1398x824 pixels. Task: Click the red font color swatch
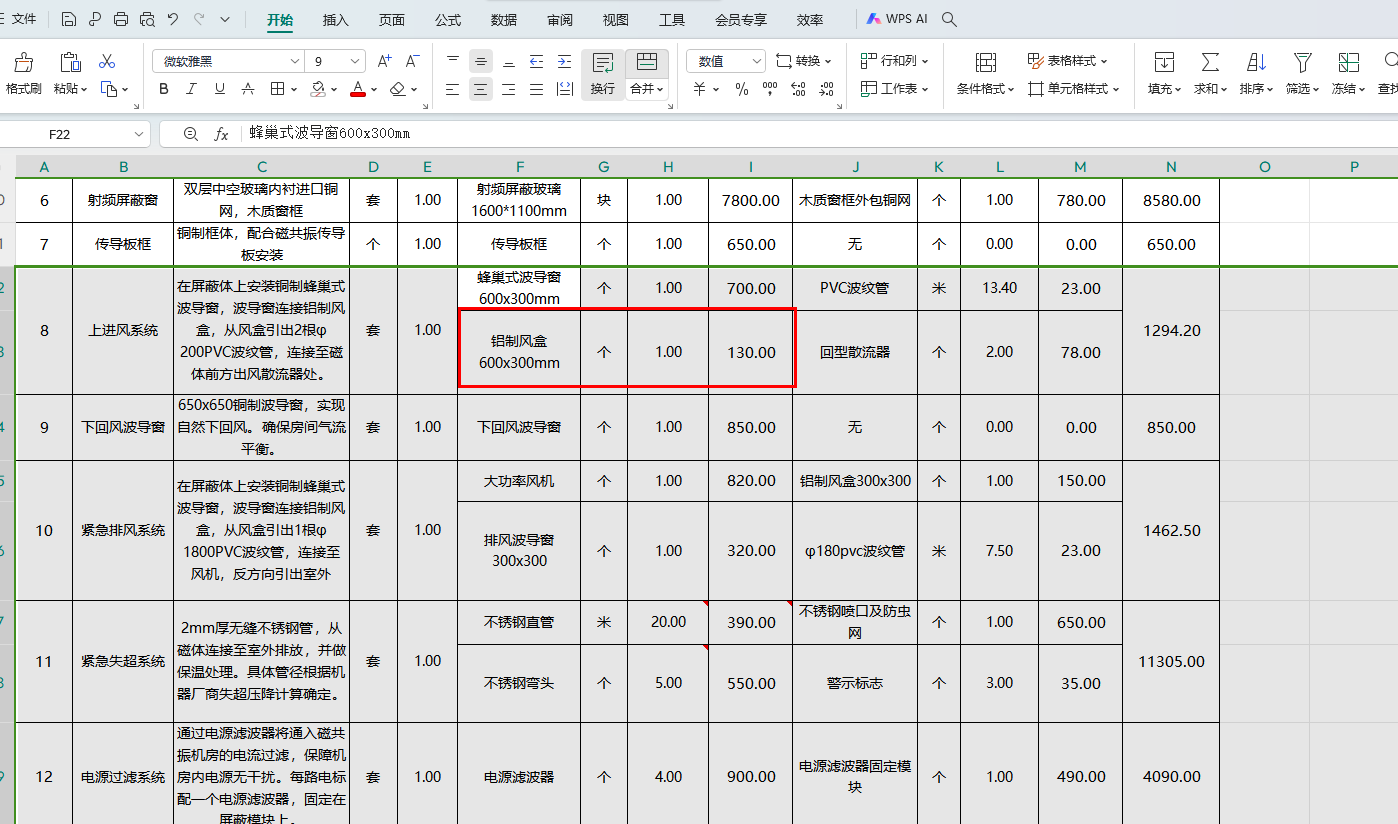pyautogui.click(x=358, y=89)
